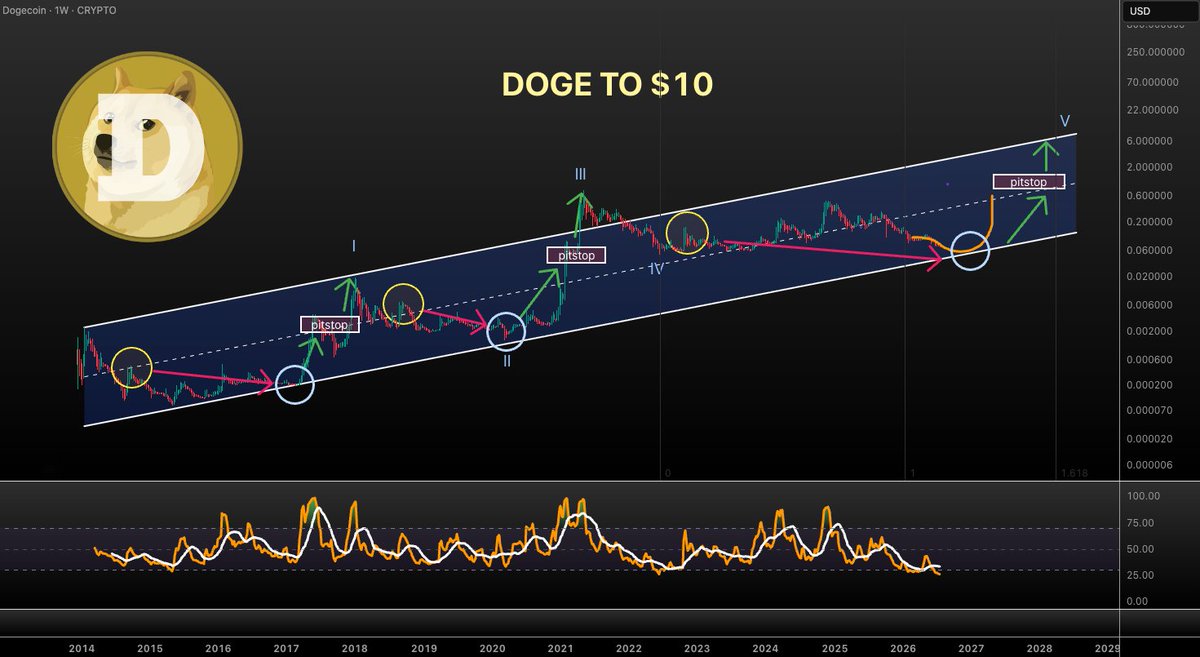This screenshot has height=657, width=1200.
Task: Click the 2022 year on time axis
Action: pos(628,648)
